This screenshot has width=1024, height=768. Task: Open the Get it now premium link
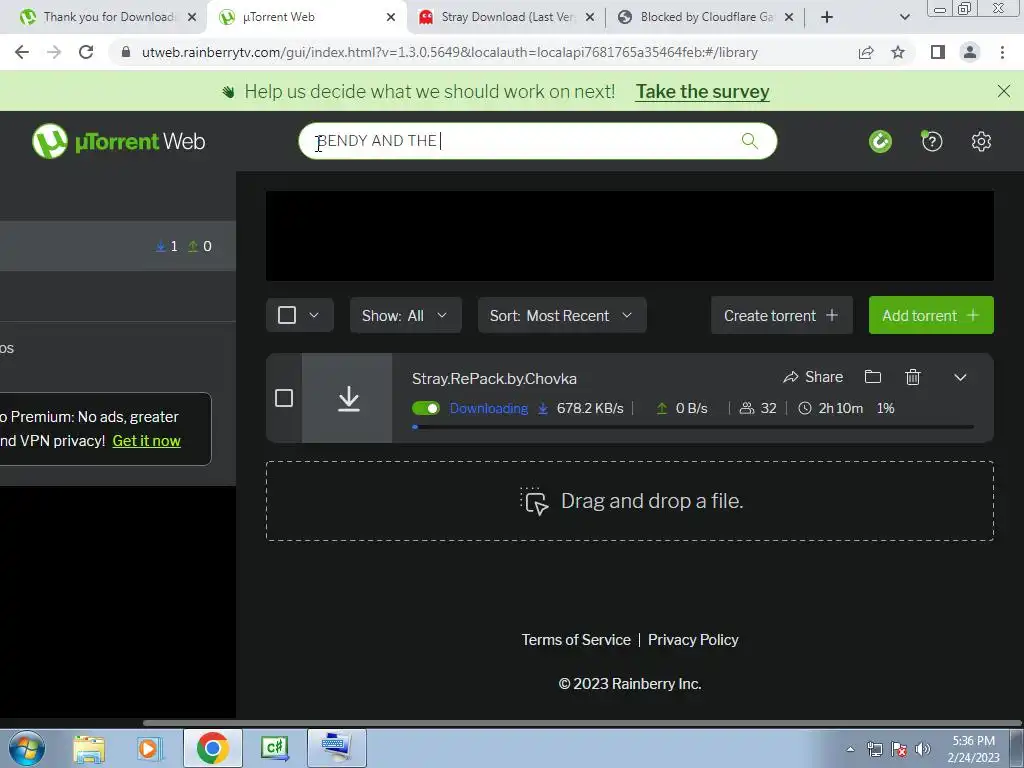tap(146, 441)
